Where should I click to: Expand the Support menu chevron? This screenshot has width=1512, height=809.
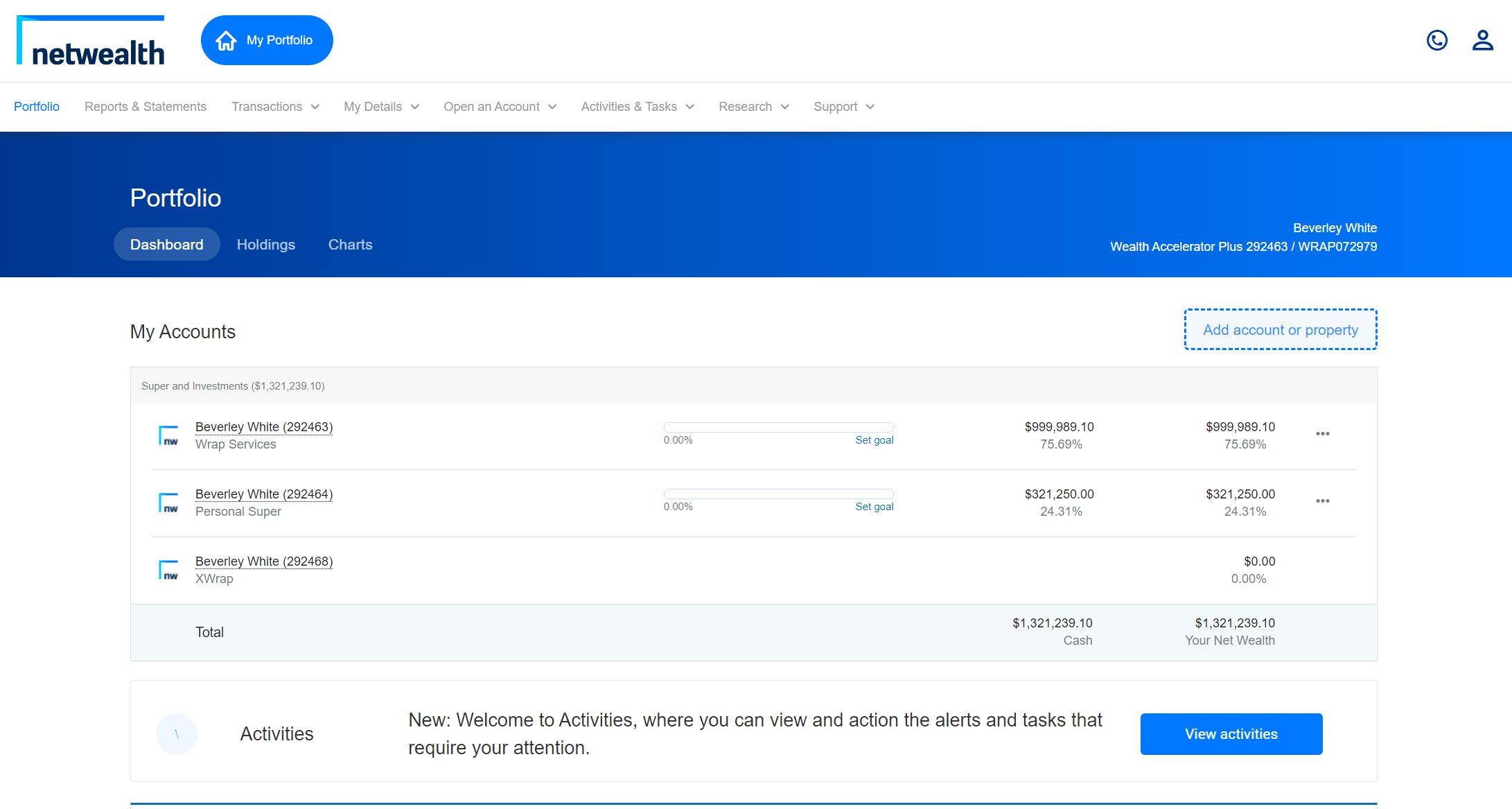click(870, 107)
